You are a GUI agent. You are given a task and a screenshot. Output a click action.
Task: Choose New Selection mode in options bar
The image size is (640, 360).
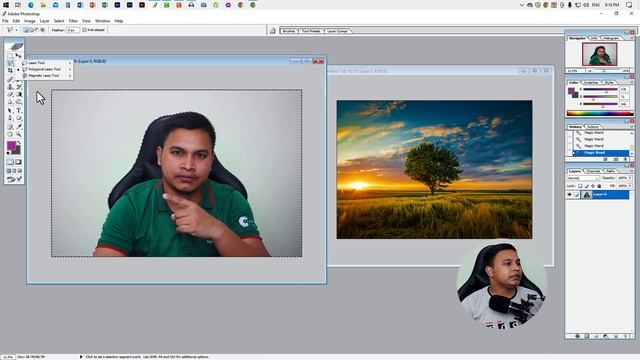pyautogui.click(x=26, y=30)
